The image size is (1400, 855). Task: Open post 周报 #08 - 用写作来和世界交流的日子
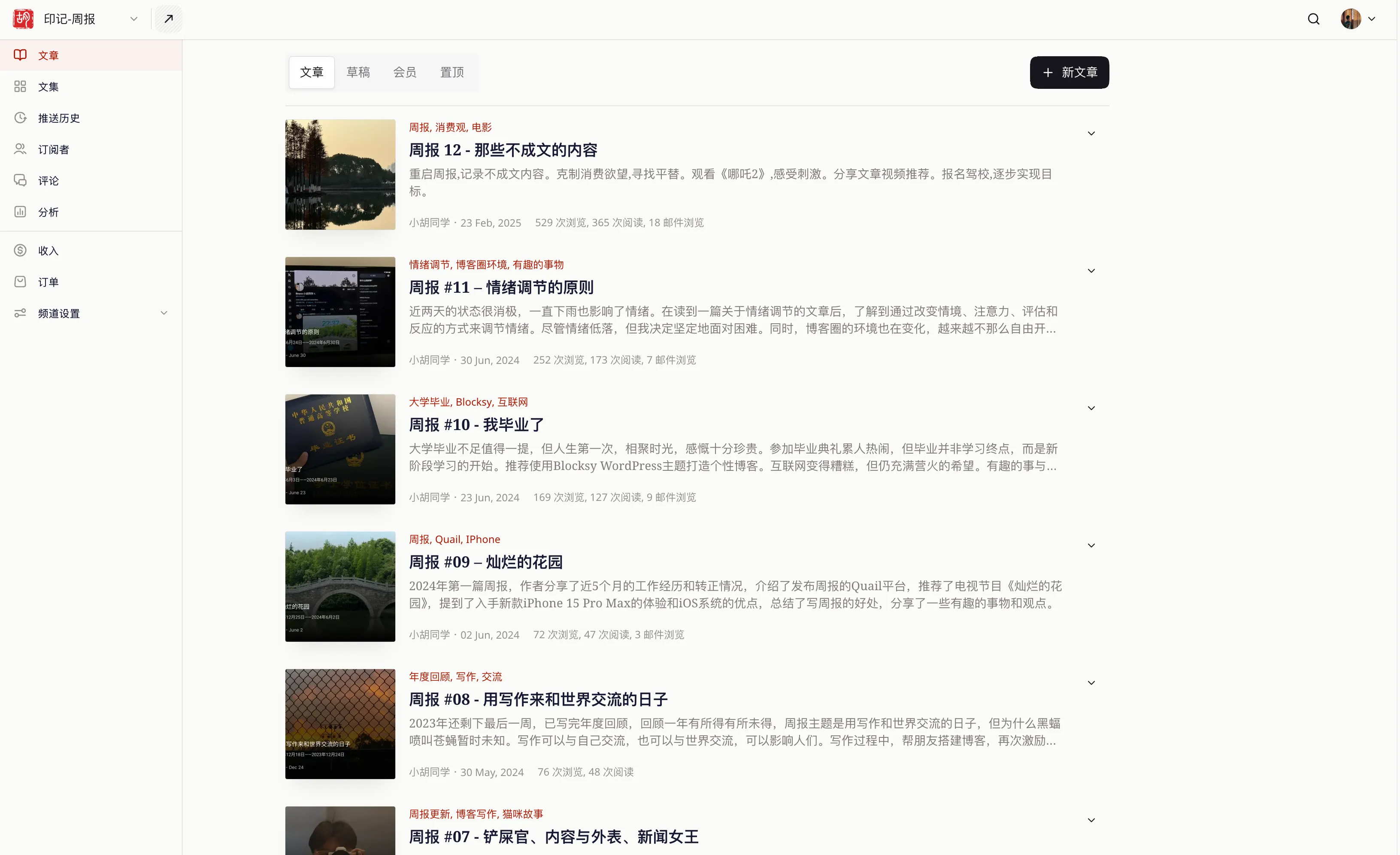tap(538, 699)
